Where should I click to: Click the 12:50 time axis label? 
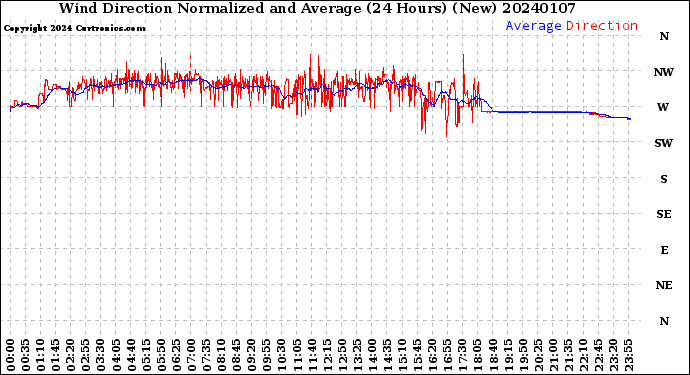click(x=342, y=355)
